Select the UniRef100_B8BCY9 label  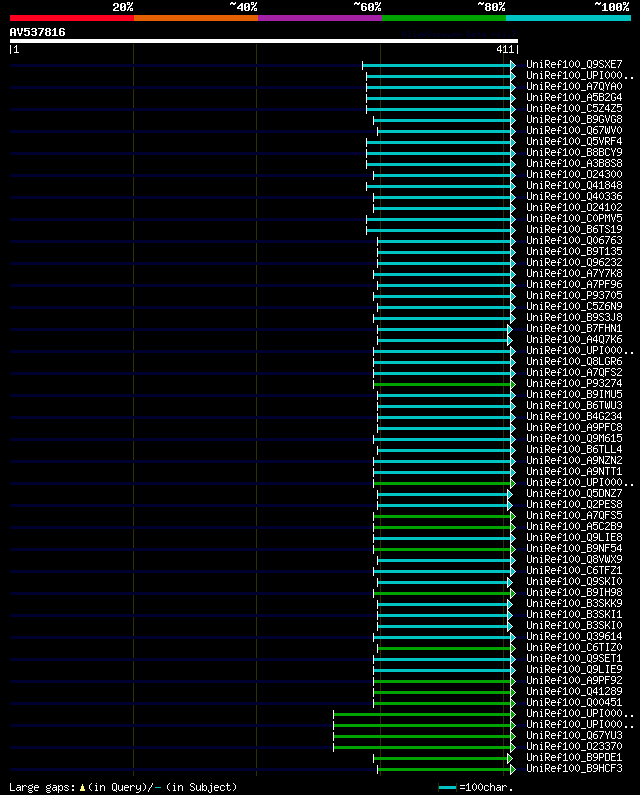[574, 153]
